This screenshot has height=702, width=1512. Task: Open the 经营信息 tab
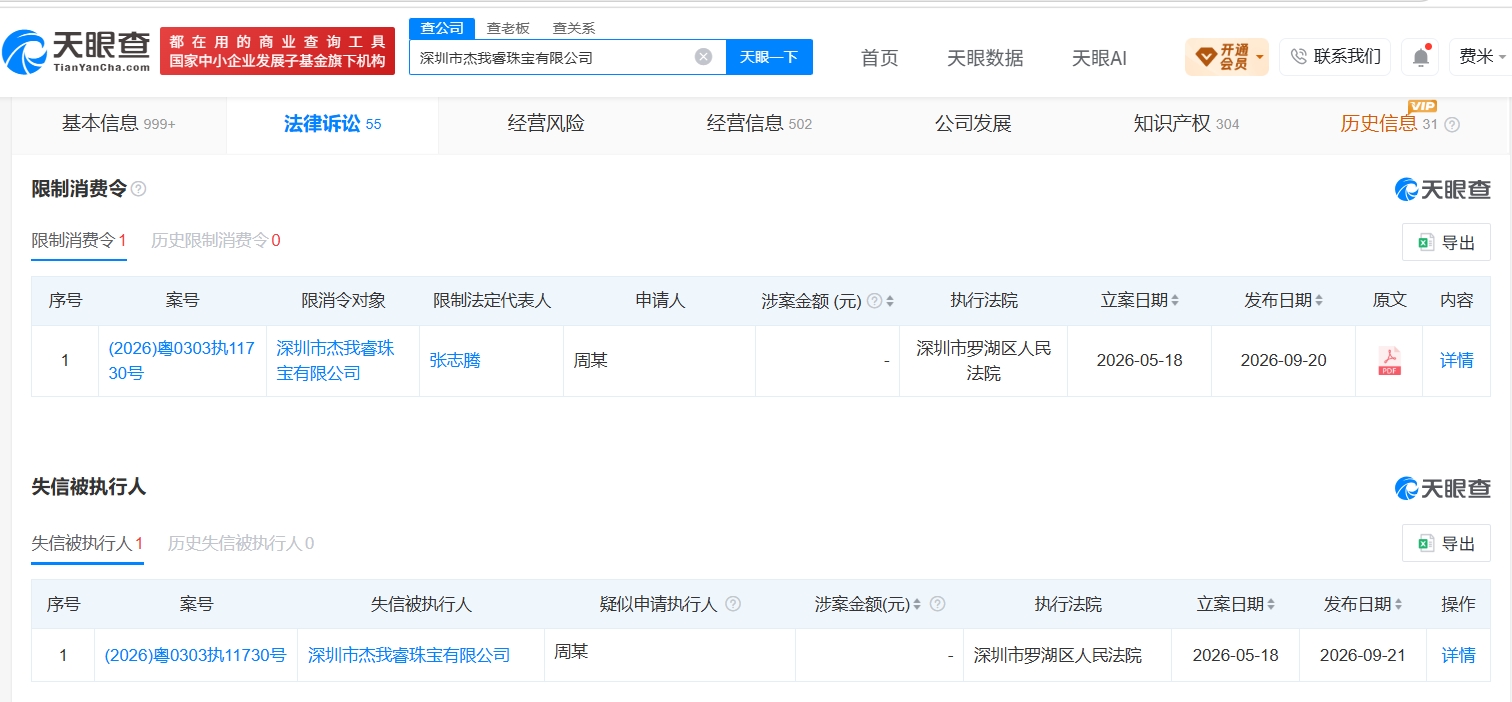point(759,124)
